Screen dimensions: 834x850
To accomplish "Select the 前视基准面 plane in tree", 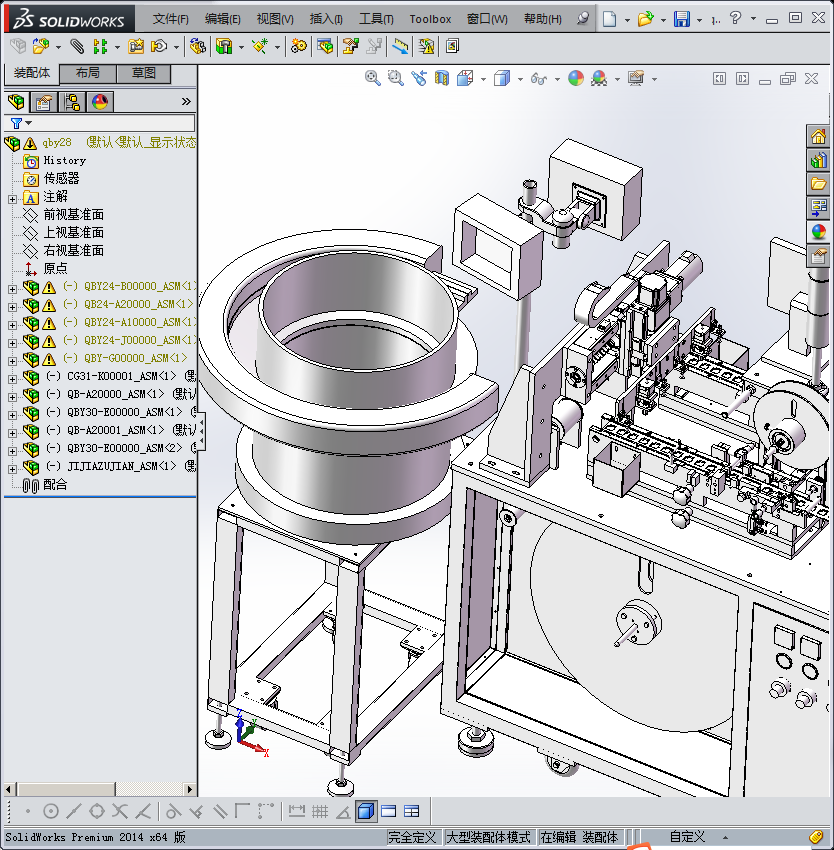I will click(x=73, y=215).
